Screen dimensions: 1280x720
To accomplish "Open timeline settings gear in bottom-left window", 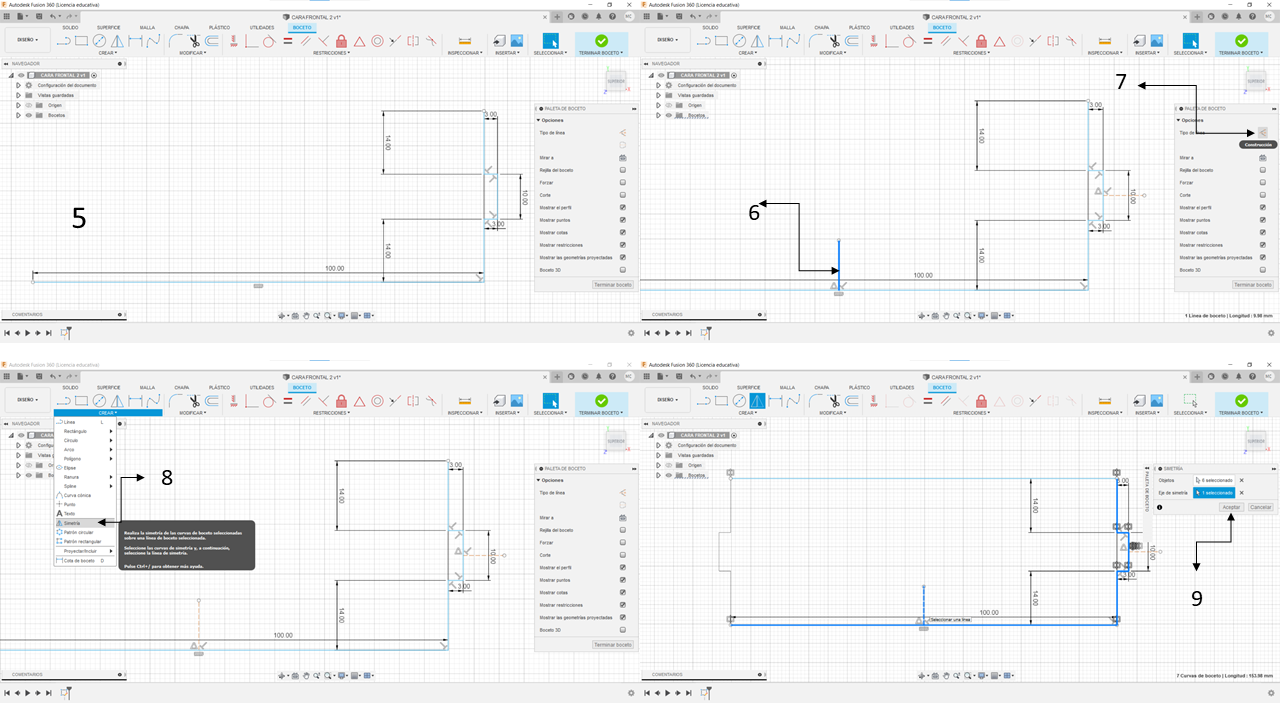I will (631, 692).
